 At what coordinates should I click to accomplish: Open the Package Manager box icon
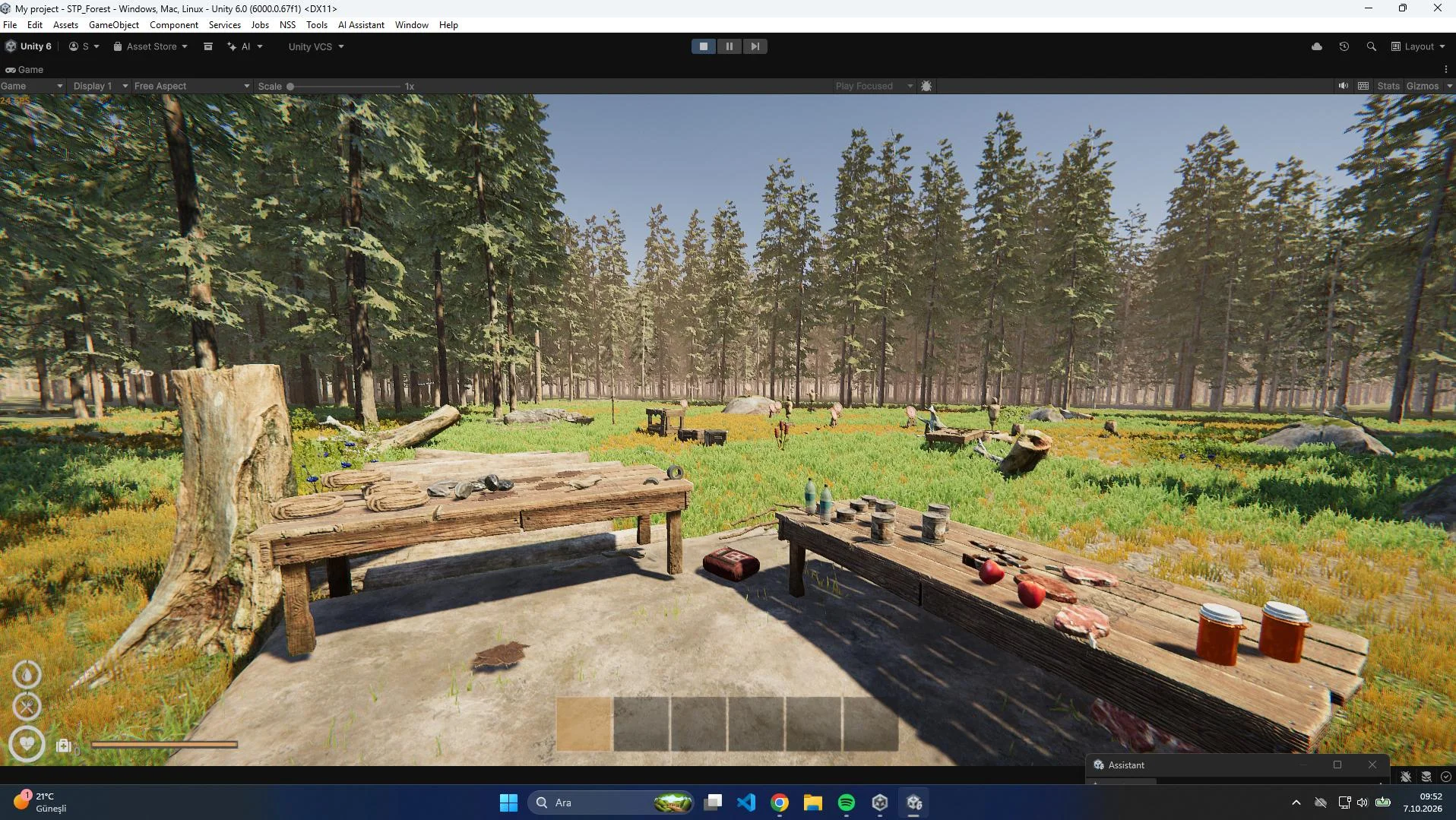[x=207, y=46]
